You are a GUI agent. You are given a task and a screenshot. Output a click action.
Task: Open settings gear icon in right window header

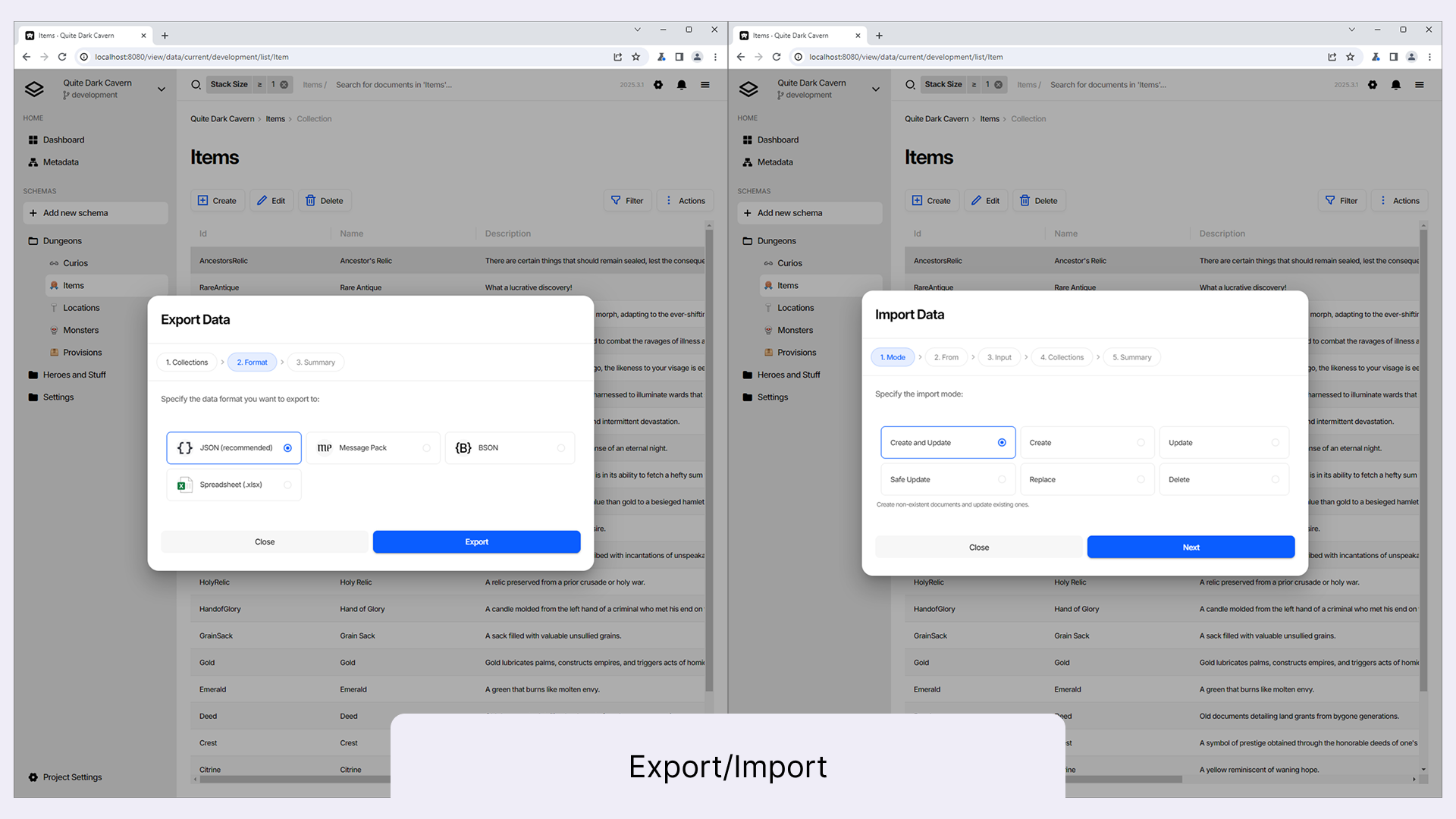pyautogui.click(x=1373, y=85)
